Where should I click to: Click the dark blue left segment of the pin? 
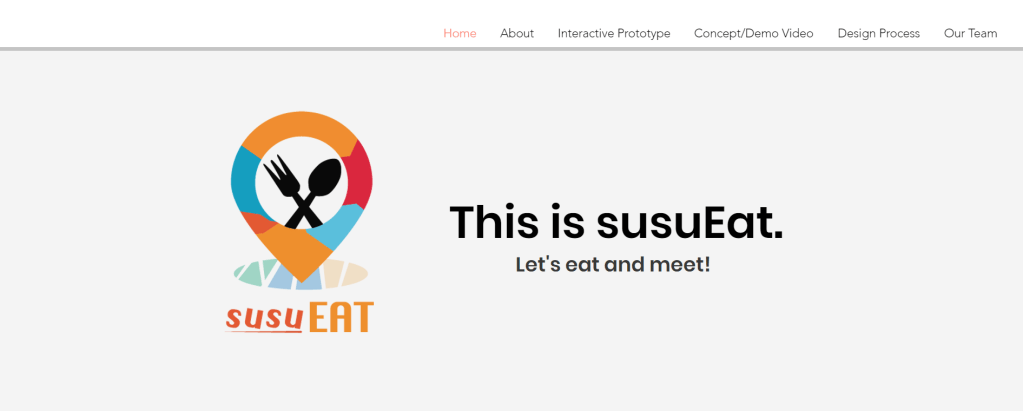pos(243,181)
